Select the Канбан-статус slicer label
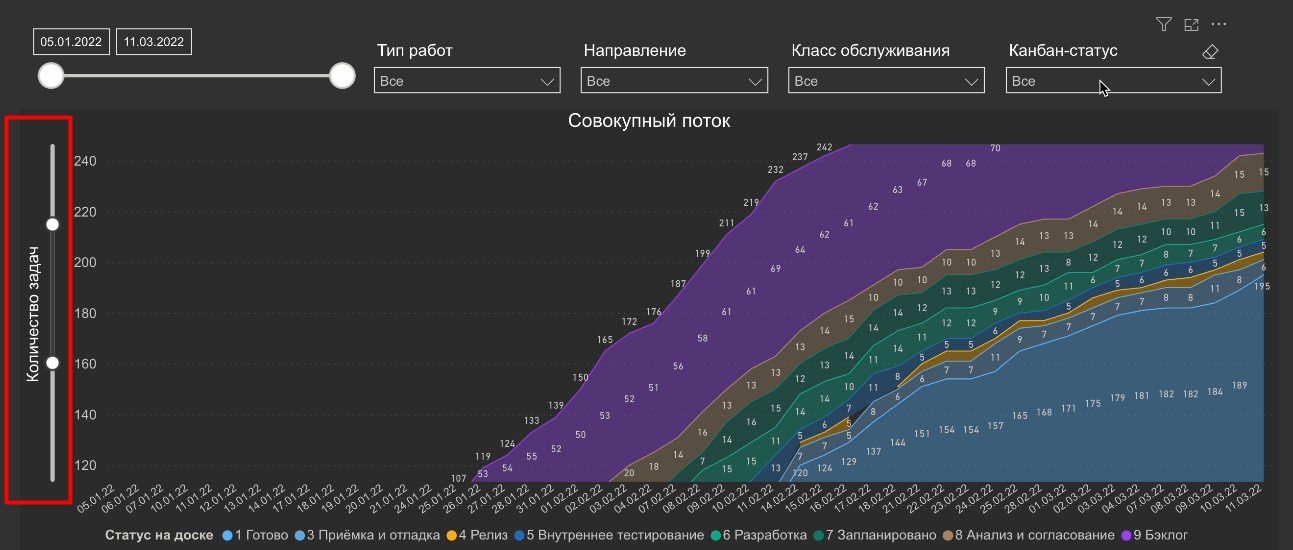This screenshot has width=1293, height=550. (x=1063, y=51)
